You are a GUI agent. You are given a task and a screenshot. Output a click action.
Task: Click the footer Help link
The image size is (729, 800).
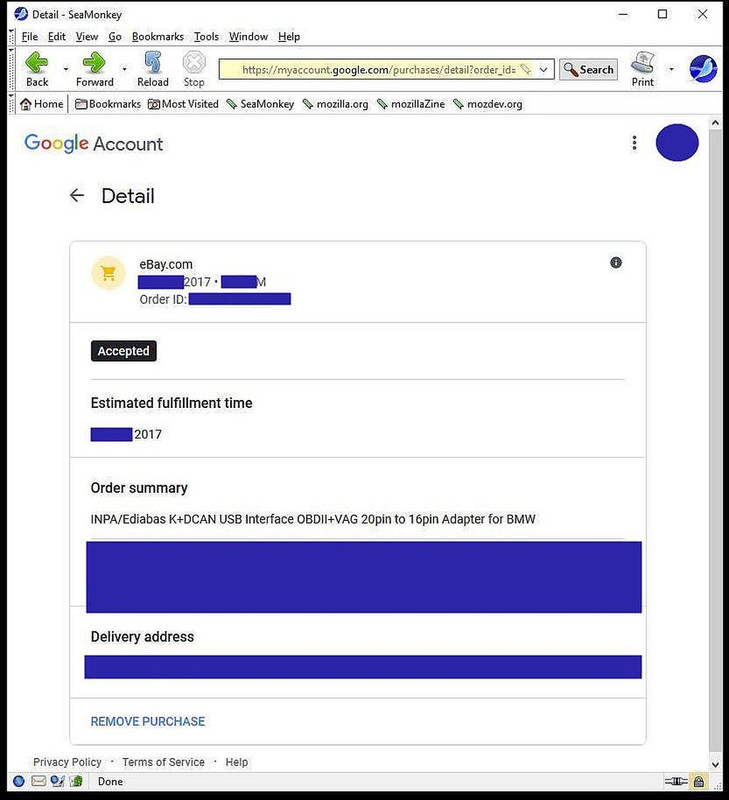[x=237, y=762]
